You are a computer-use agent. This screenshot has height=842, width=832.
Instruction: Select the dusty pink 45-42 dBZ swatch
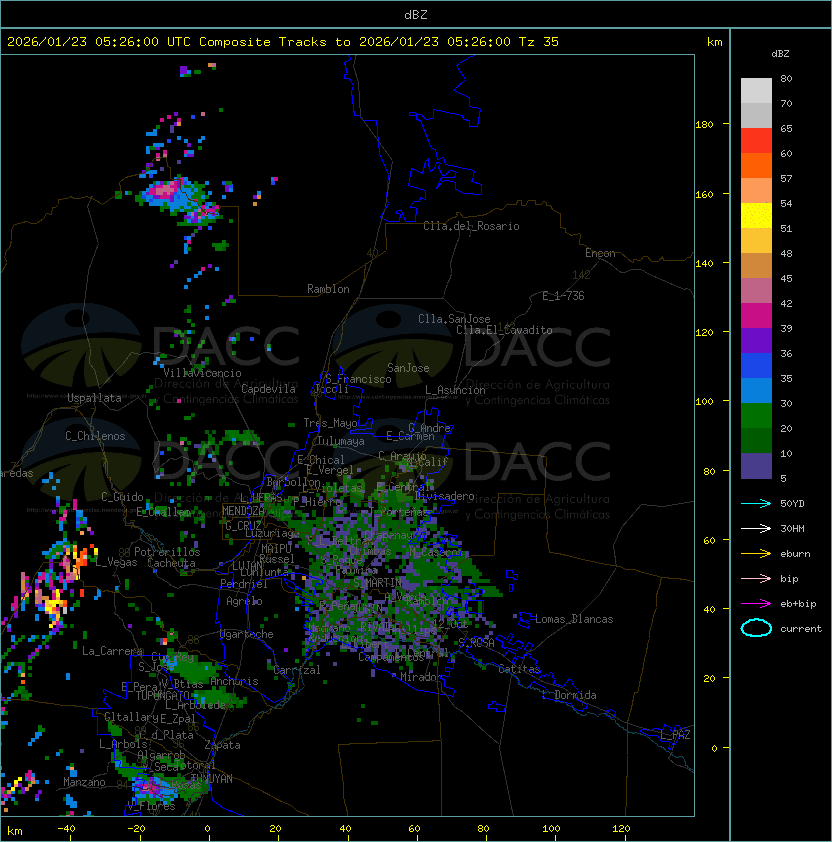[x=756, y=291]
